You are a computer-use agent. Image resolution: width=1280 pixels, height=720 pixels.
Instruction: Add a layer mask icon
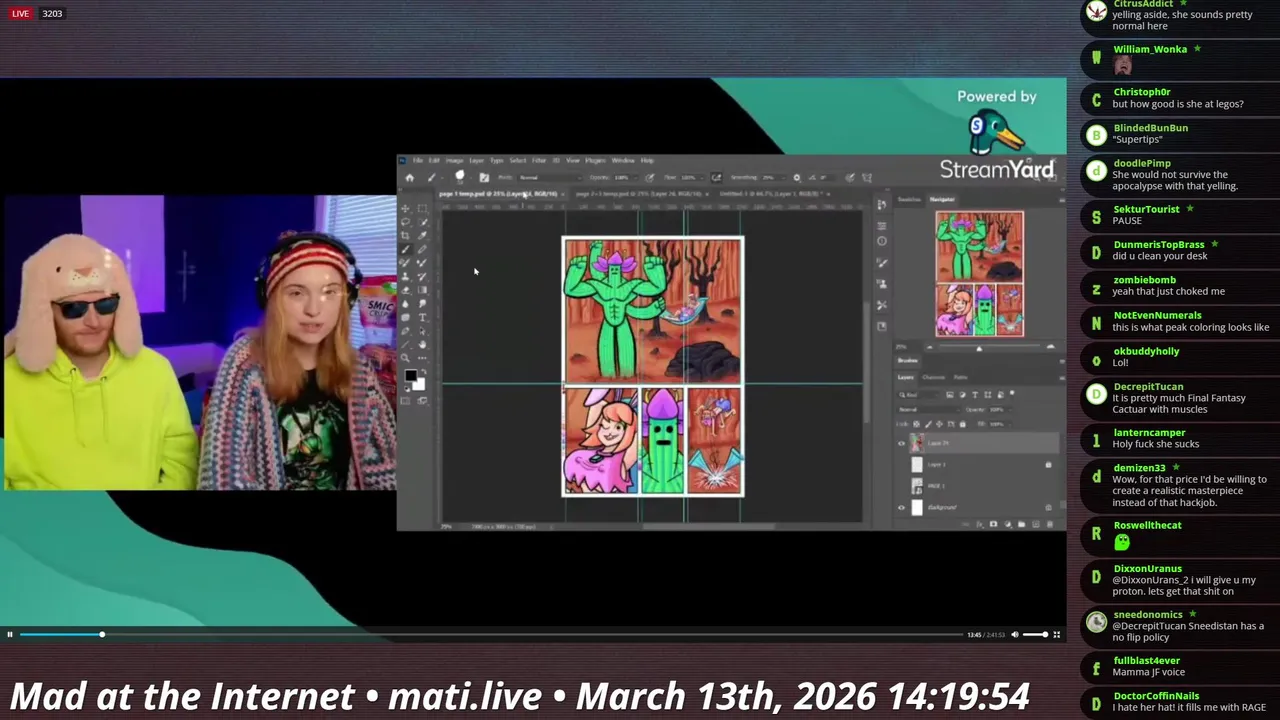point(993,524)
